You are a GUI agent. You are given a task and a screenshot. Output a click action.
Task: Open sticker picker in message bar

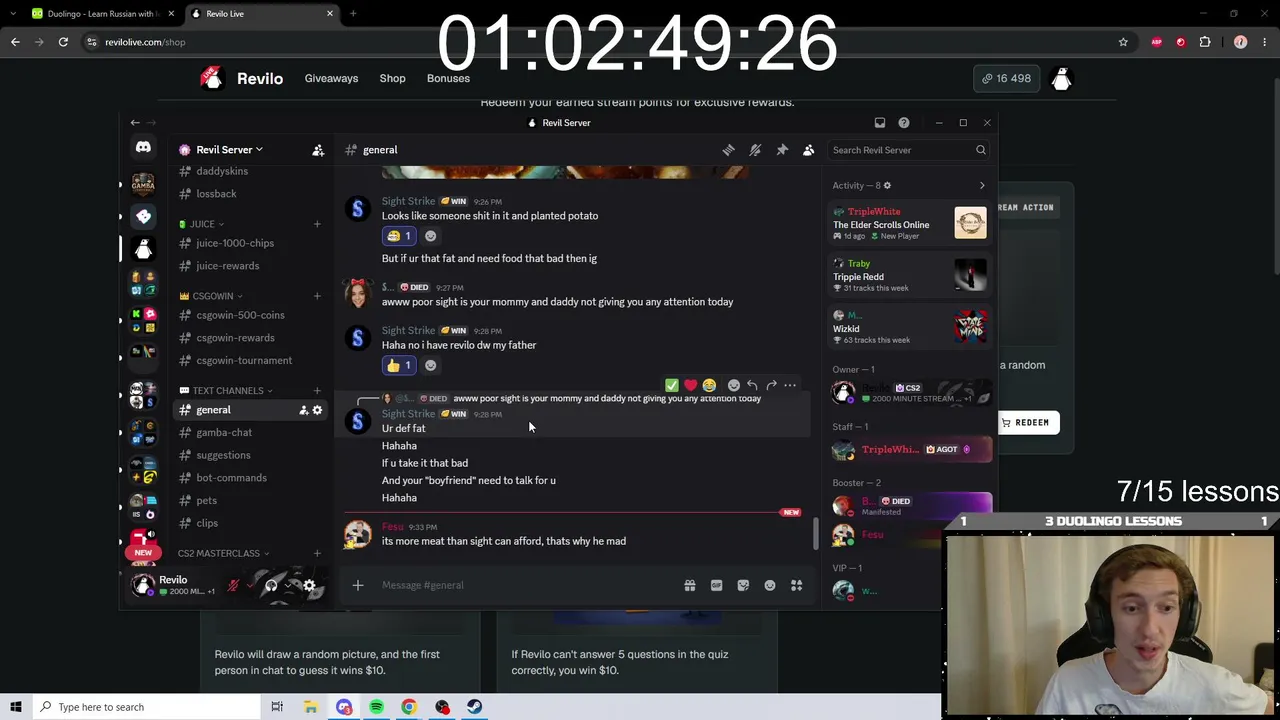point(743,585)
